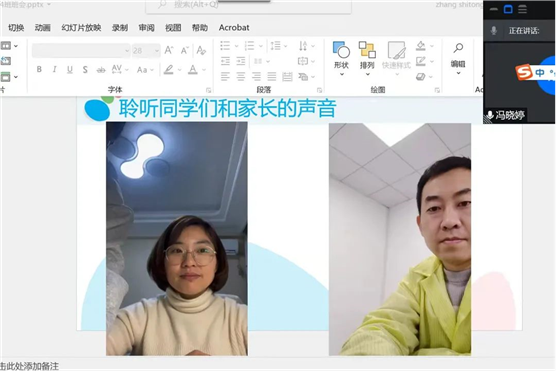Image resolution: width=556 pixels, height=371 pixels.
Task: Apply font color with A icon
Action: (x=193, y=70)
